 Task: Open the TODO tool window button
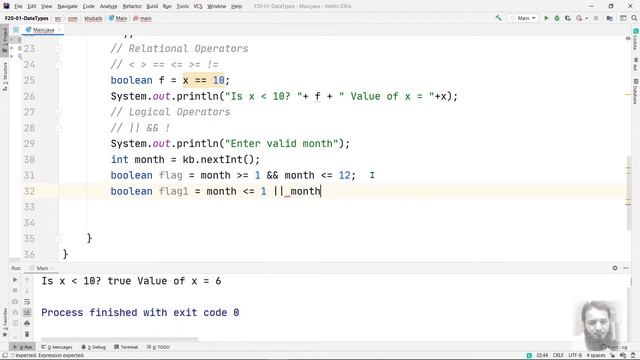click(x=158, y=347)
